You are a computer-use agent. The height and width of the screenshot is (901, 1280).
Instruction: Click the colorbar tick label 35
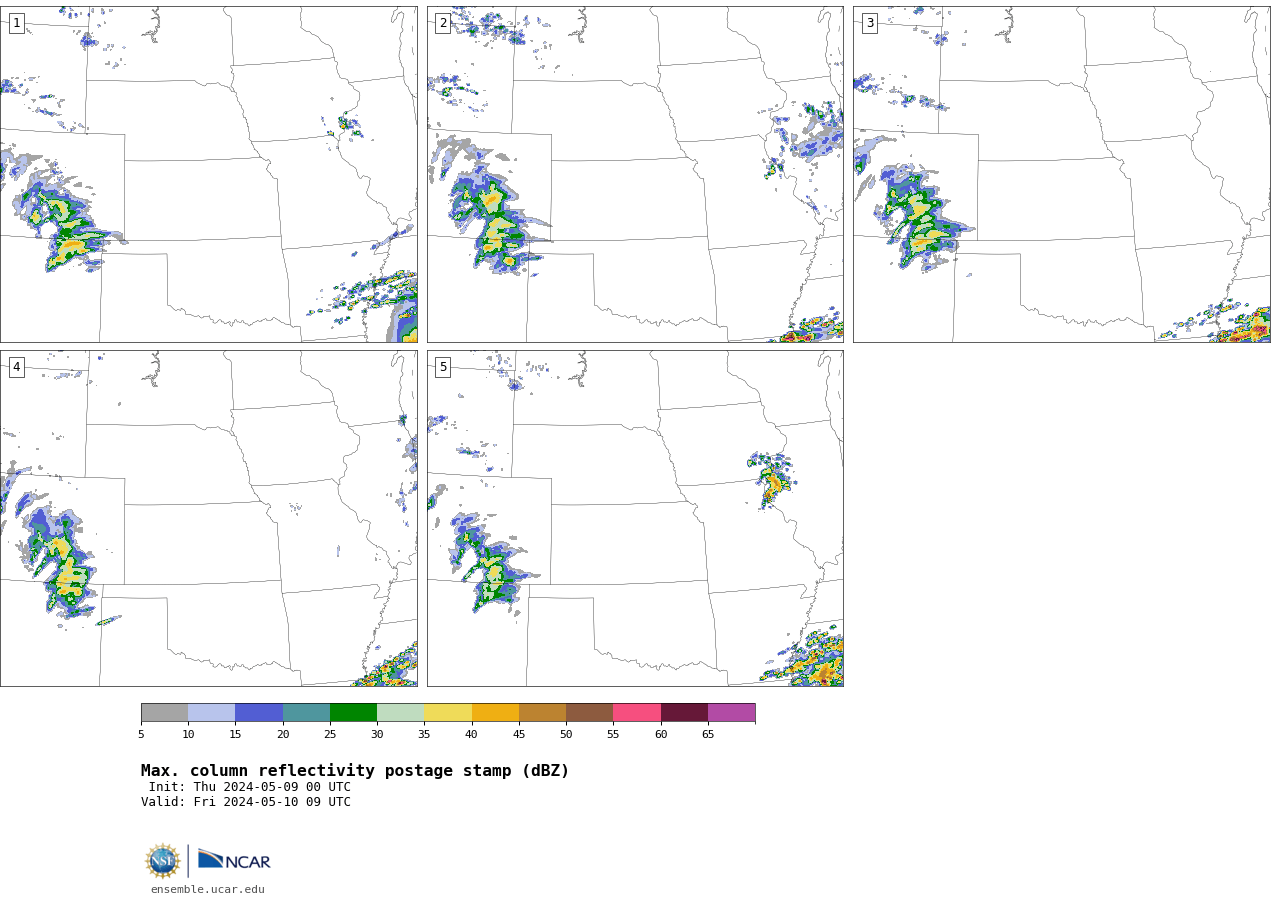click(424, 735)
